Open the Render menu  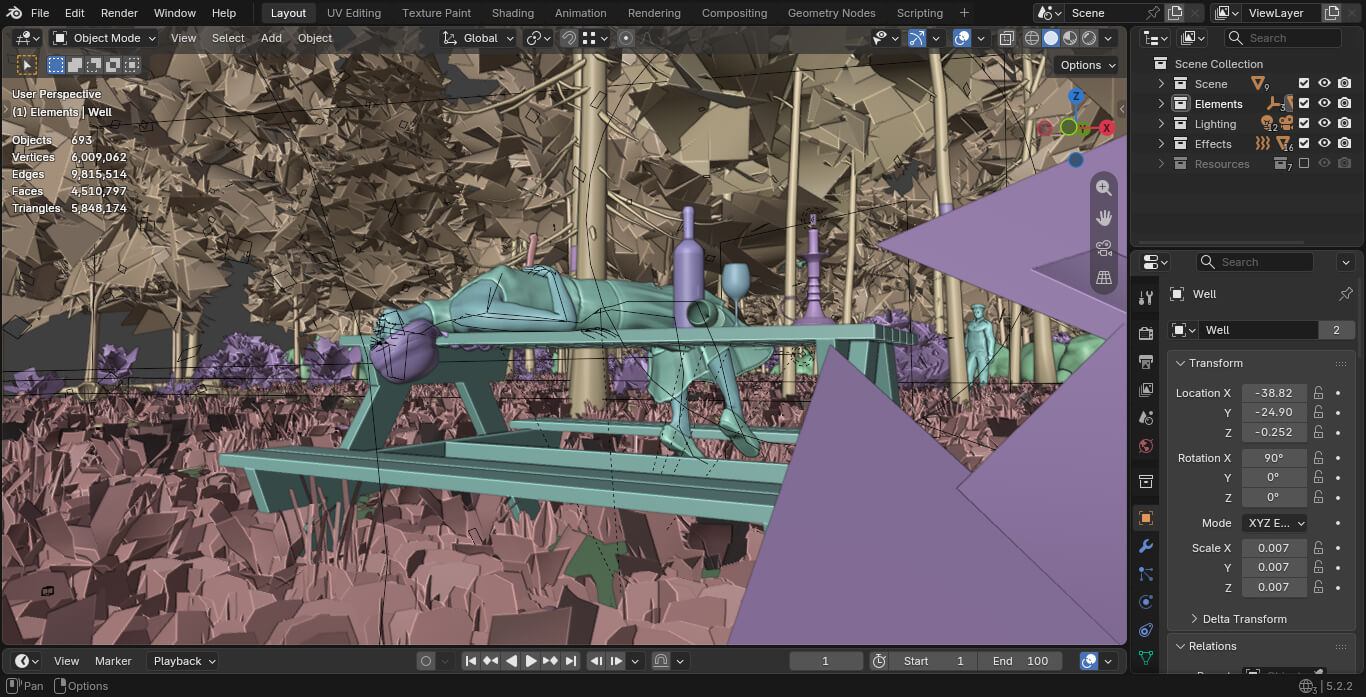click(119, 13)
